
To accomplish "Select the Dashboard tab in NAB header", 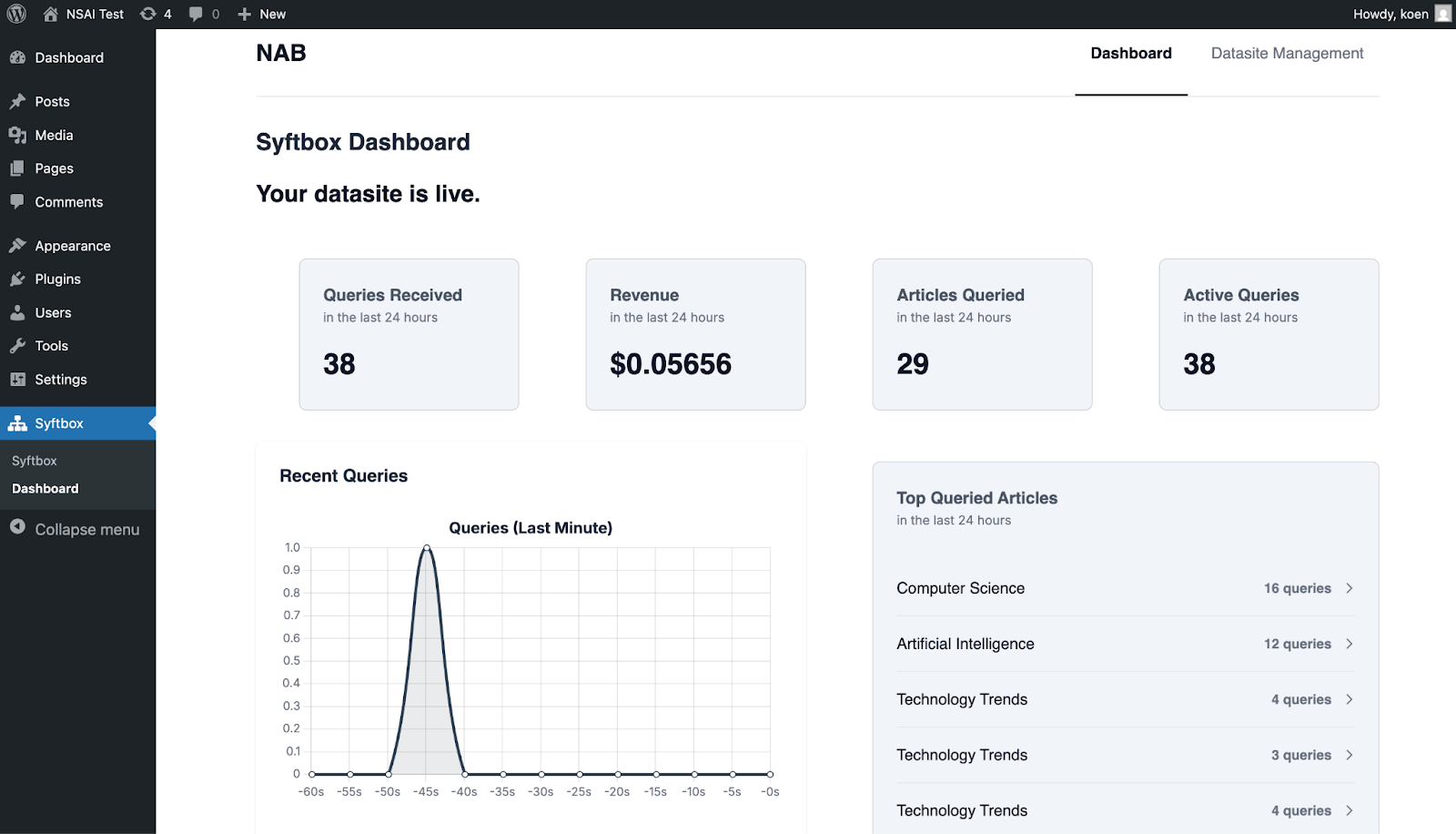I will [x=1131, y=53].
